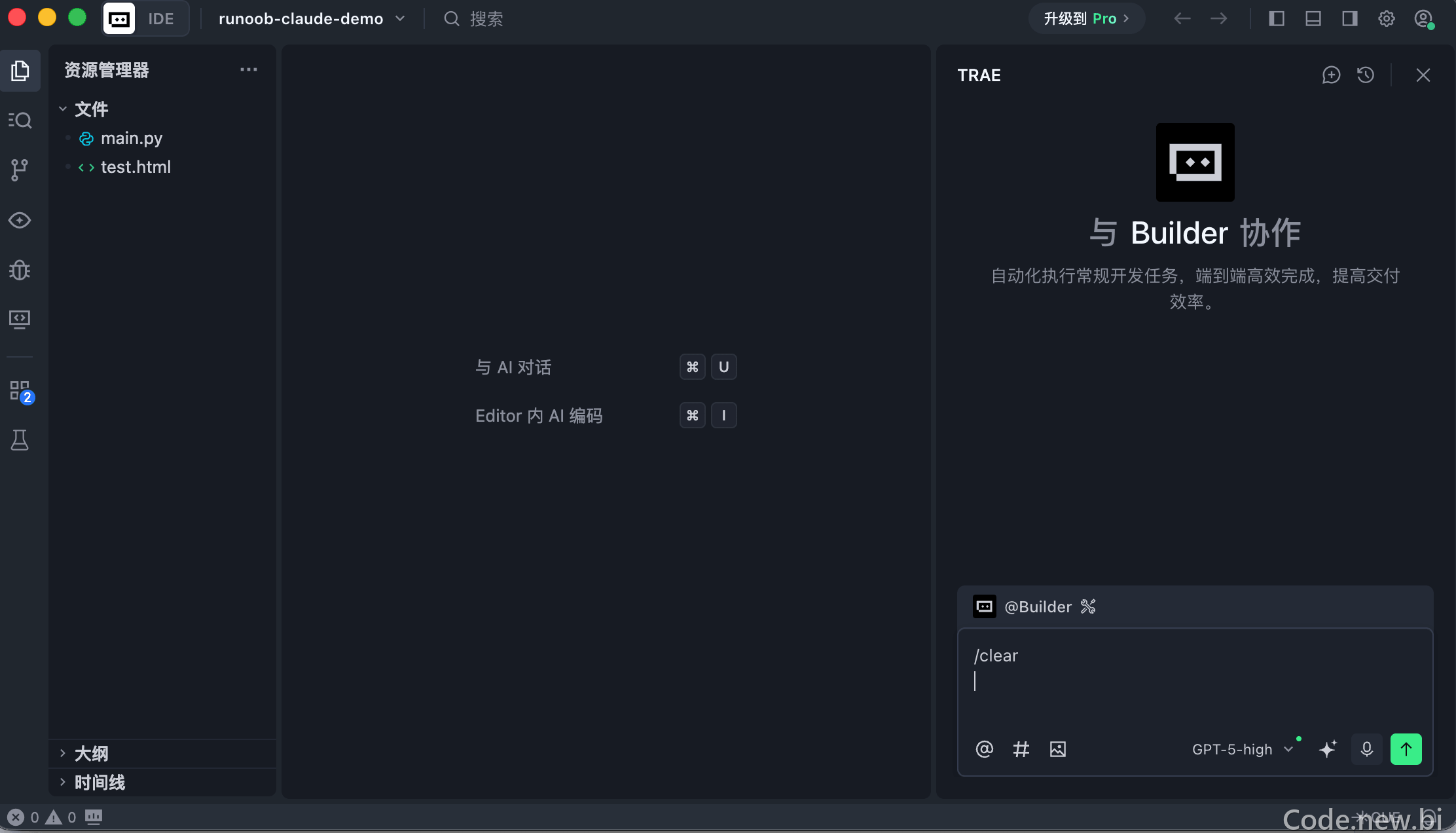This screenshot has width=1456, height=833.
Task: Click the tools icon next to @Builder
Action: click(x=1088, y=607)
